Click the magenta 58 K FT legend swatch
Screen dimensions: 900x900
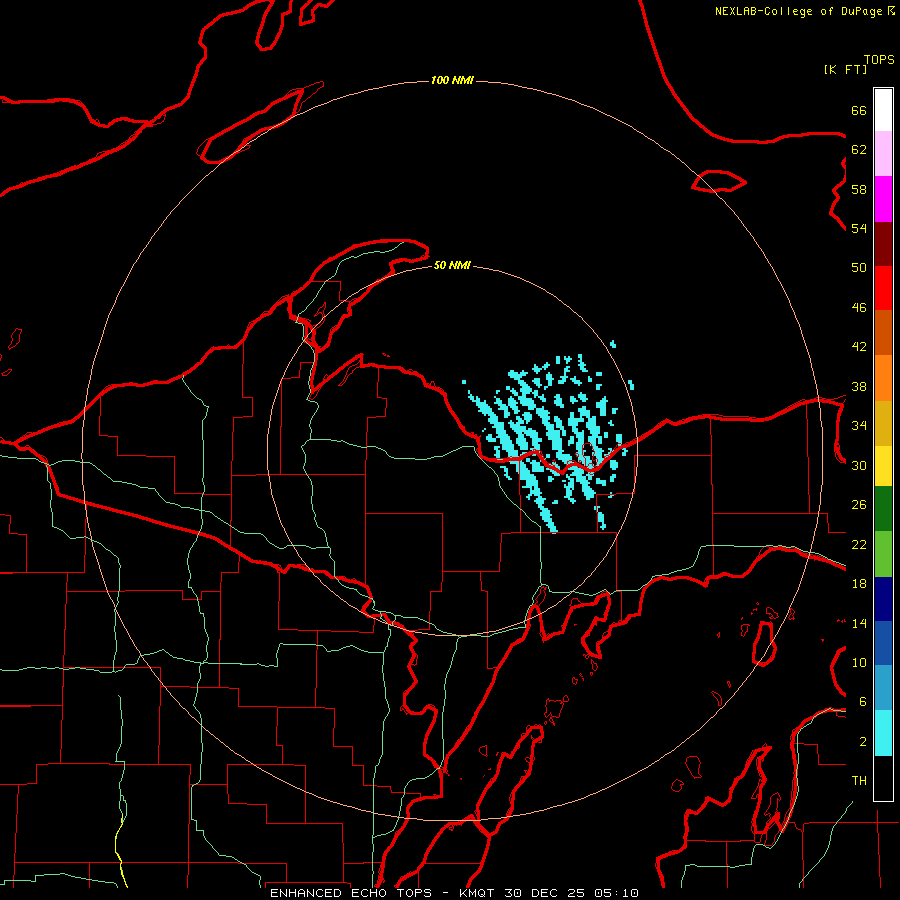[883, 199]
